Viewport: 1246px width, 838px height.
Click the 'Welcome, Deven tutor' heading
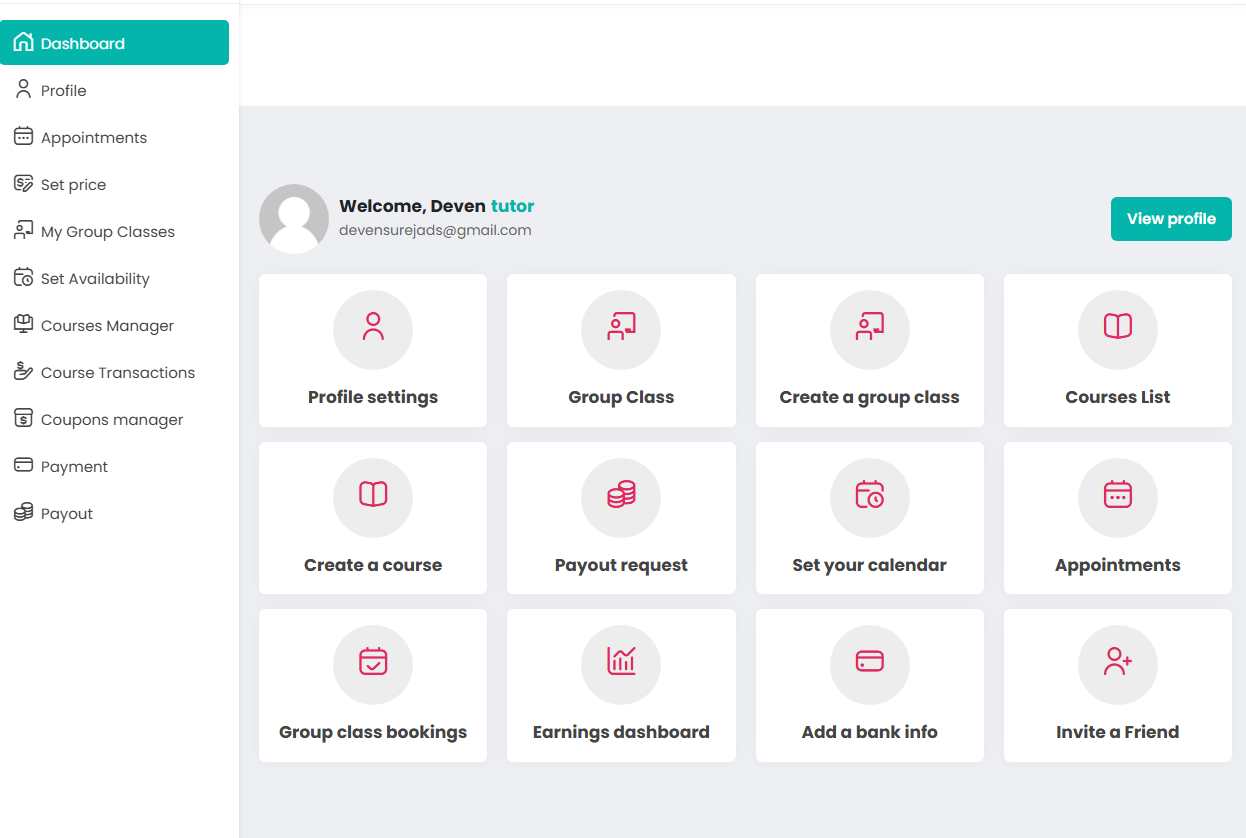(437, 206)
